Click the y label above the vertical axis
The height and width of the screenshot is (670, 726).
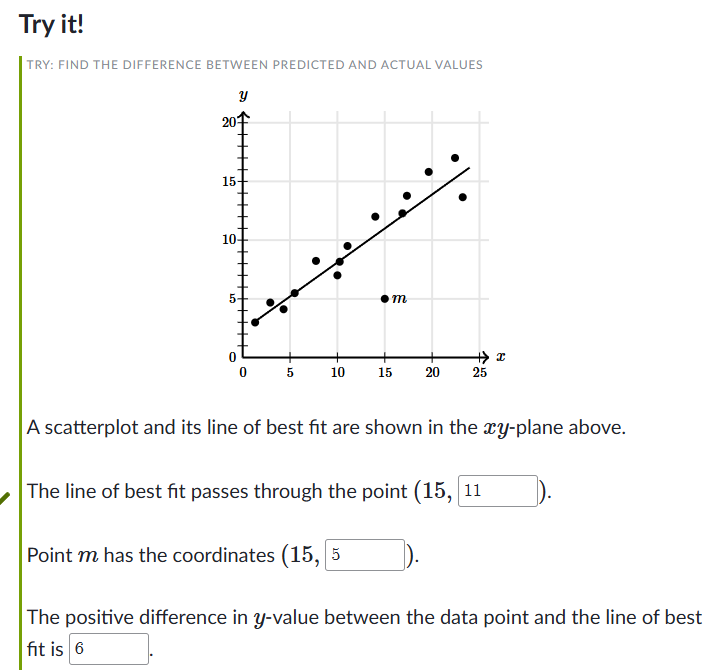pyautogui.click(x=242, y=98)
